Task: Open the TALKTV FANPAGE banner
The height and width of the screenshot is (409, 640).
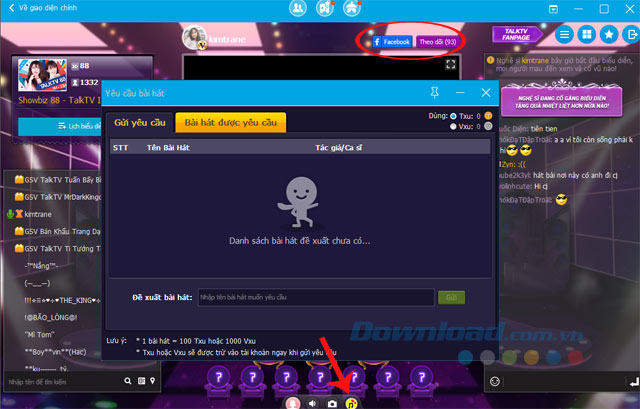Action: point(517,34)
